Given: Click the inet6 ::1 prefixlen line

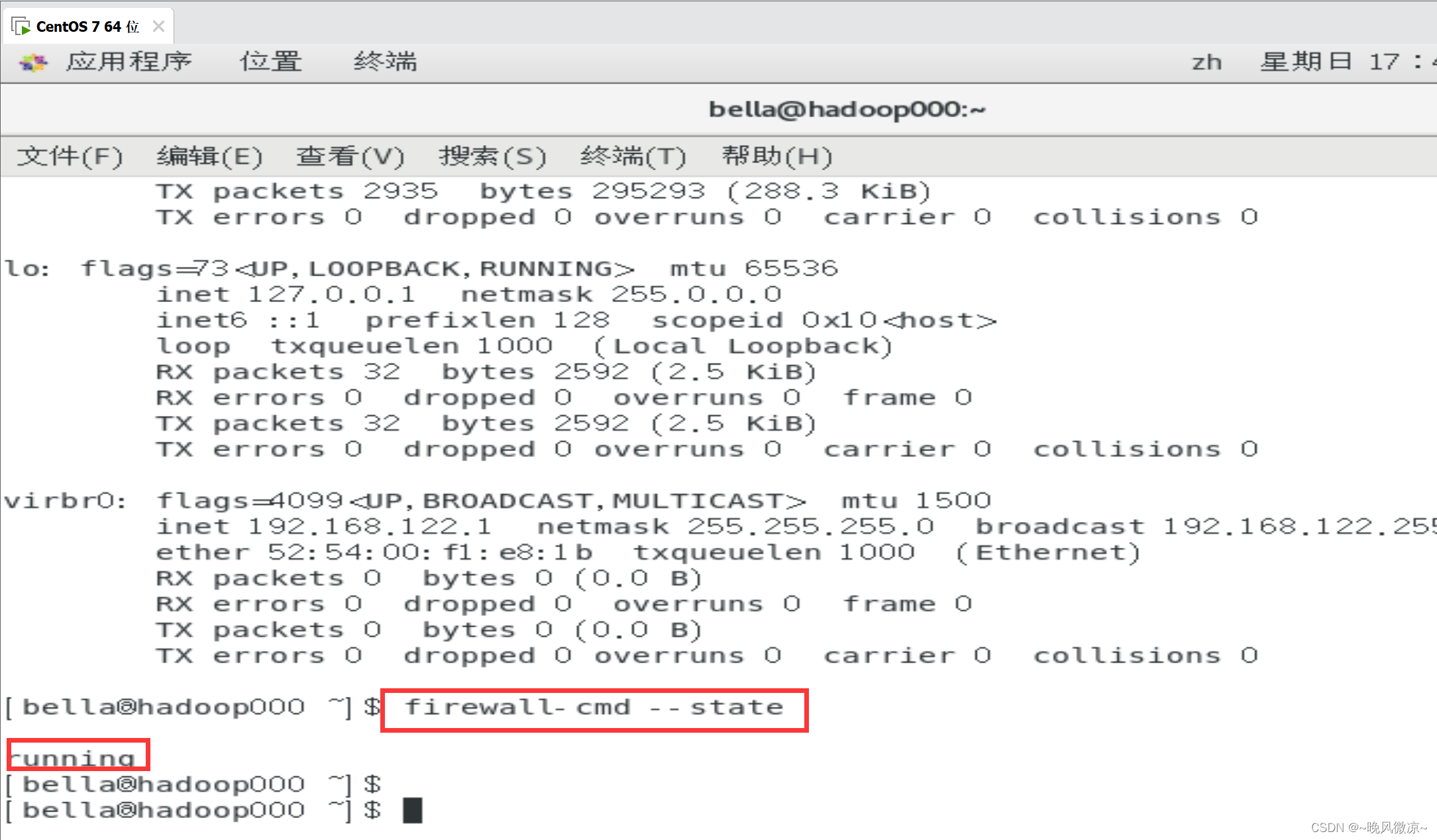Looking at the screenshot, I should tap(576, 320).
